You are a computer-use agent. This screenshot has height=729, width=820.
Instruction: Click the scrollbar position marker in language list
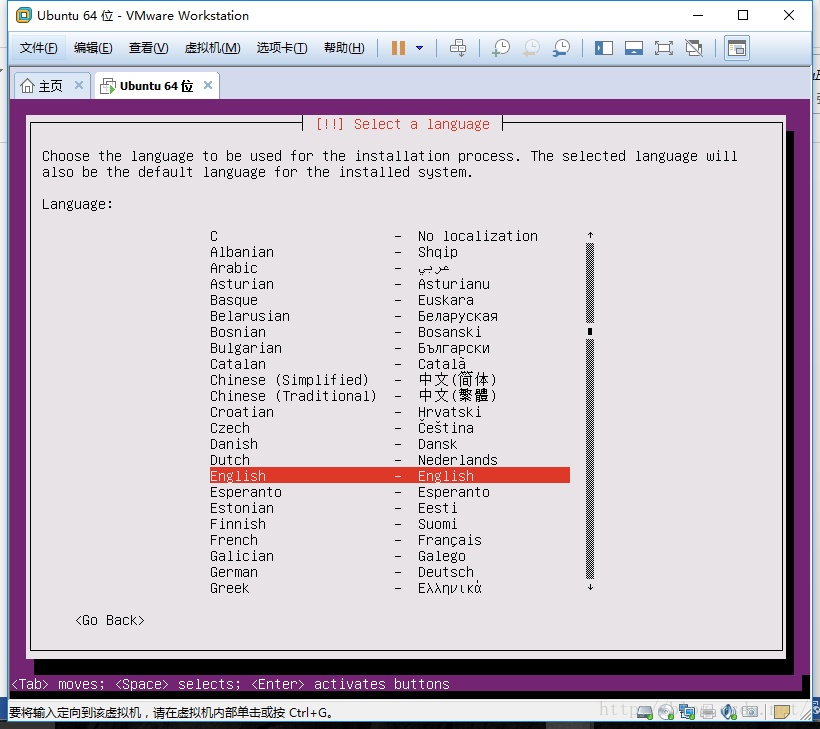[x=590, y=332]
